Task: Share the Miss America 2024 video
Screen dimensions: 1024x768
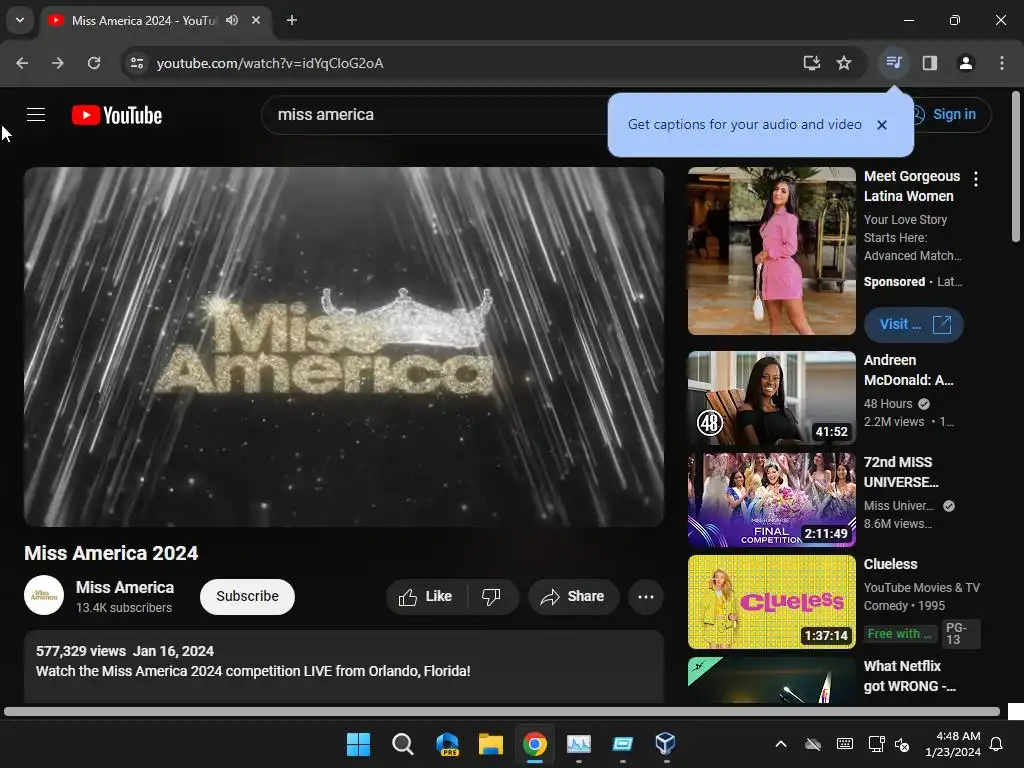Action: pos(573,596)
